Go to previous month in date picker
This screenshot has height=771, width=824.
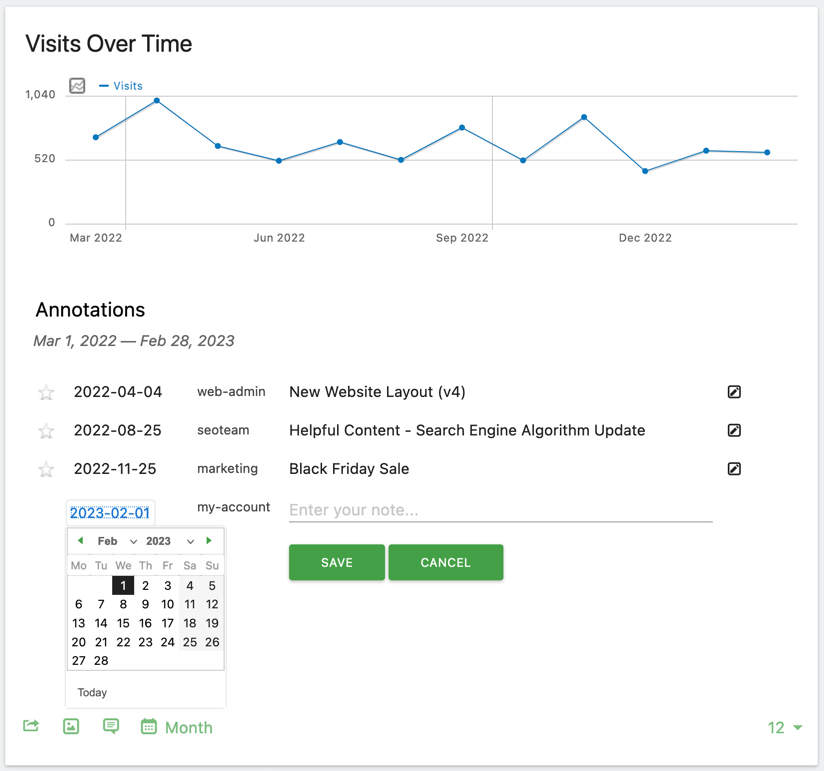pos(80,541)
